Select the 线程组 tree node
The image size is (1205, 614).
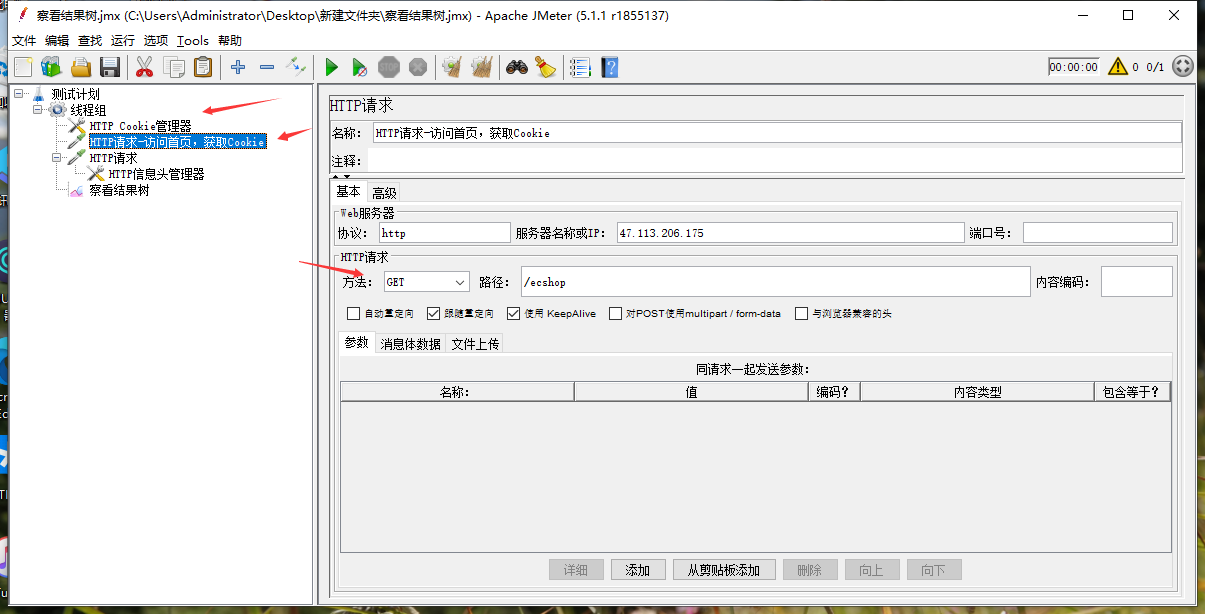click(88, 110)
